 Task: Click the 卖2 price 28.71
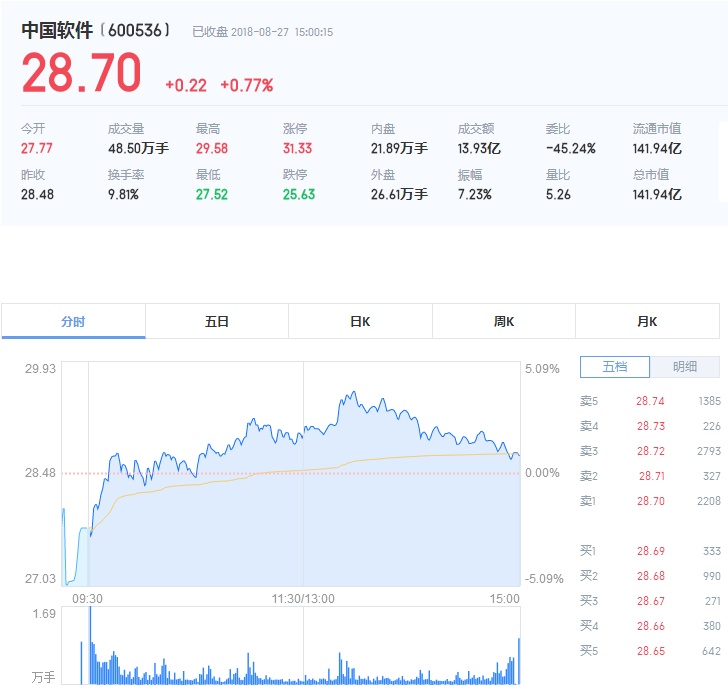(x=652, y=476)
